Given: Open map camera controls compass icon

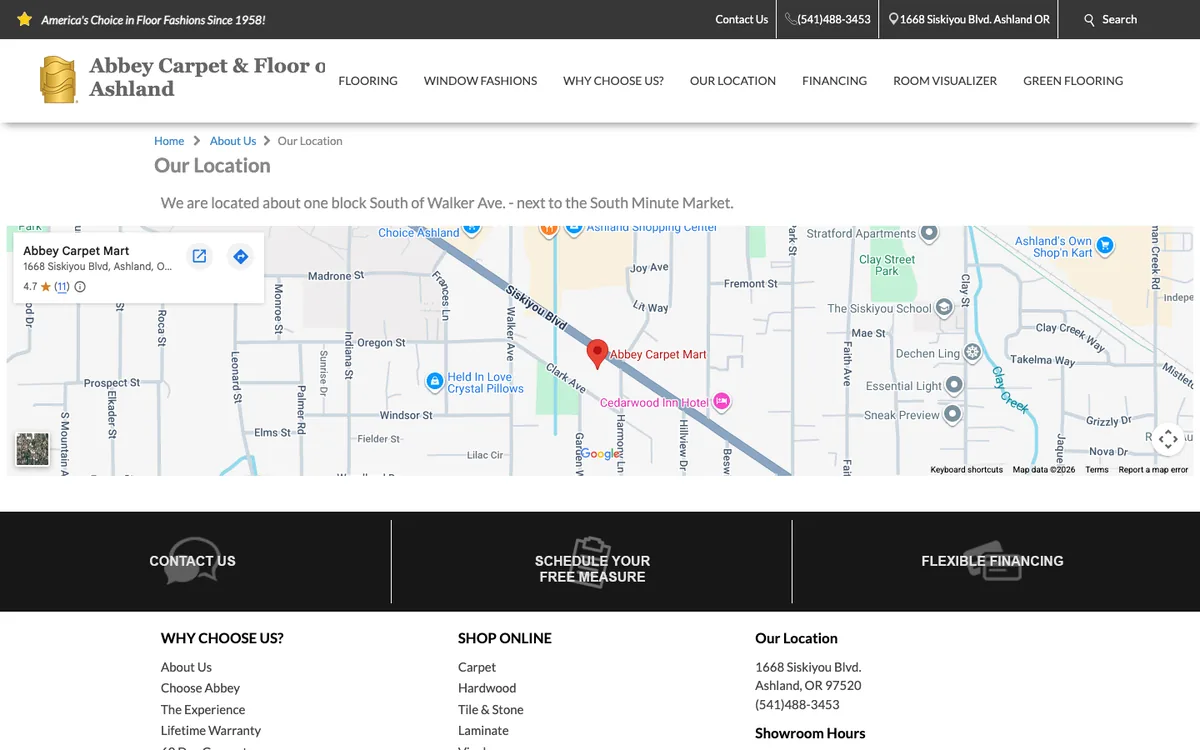Looking at the screenshot, I should coord(1168,439).
